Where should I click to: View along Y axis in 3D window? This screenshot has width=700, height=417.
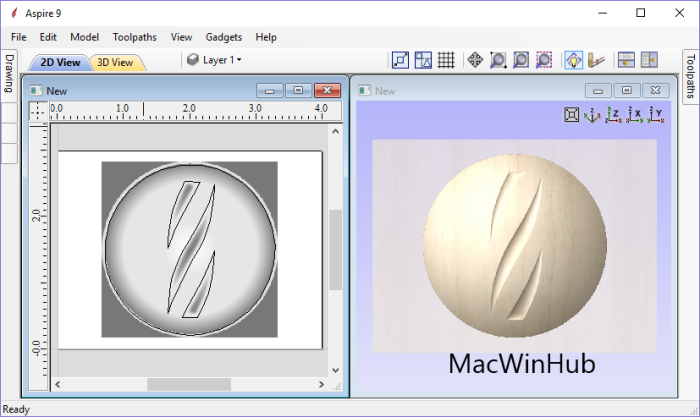point(656,115)
